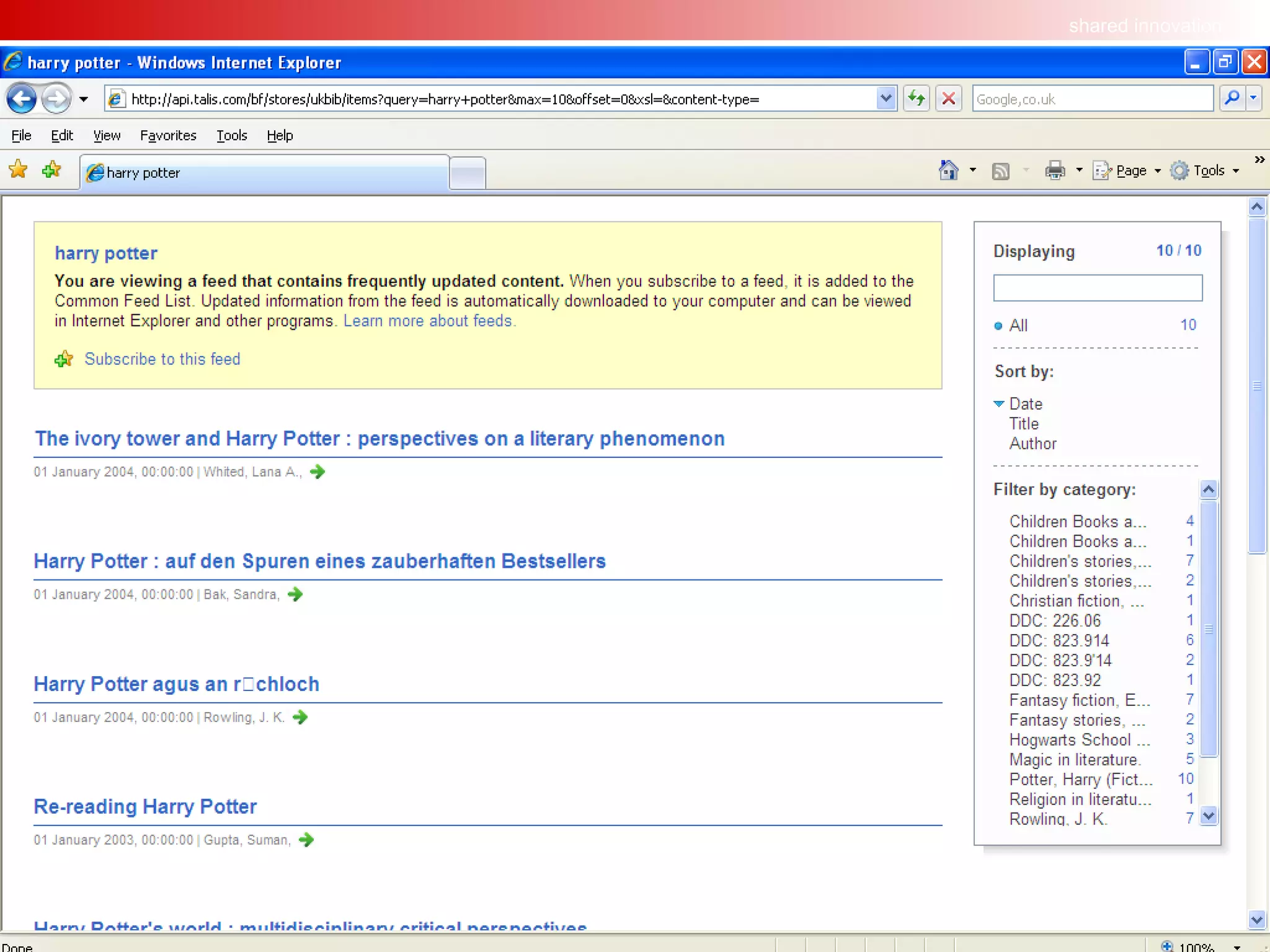Click the category list scrollbar down arrow
The width and height of the screenshot is (1270, 952).
pyautogui.click(x=1208, y=816)
